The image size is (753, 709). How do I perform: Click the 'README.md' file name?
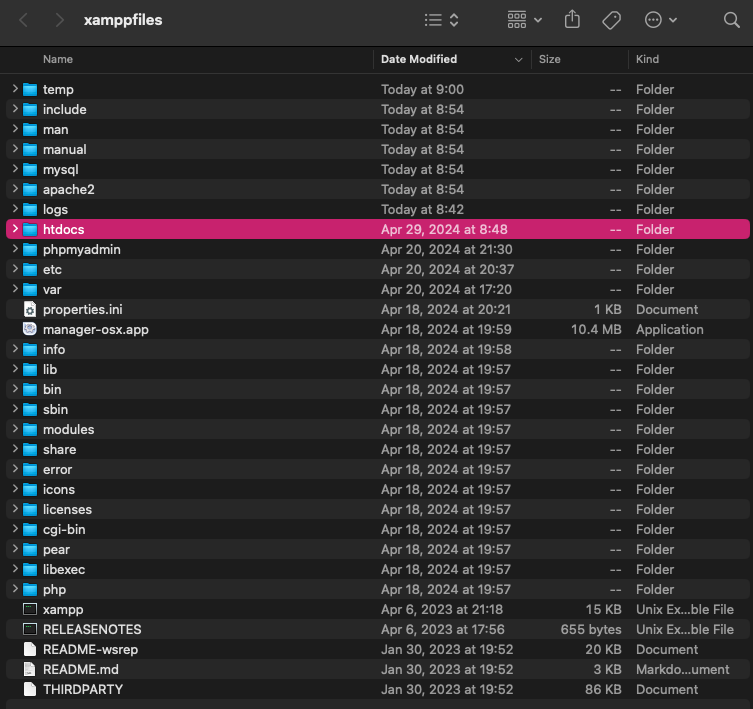(81, 669)
